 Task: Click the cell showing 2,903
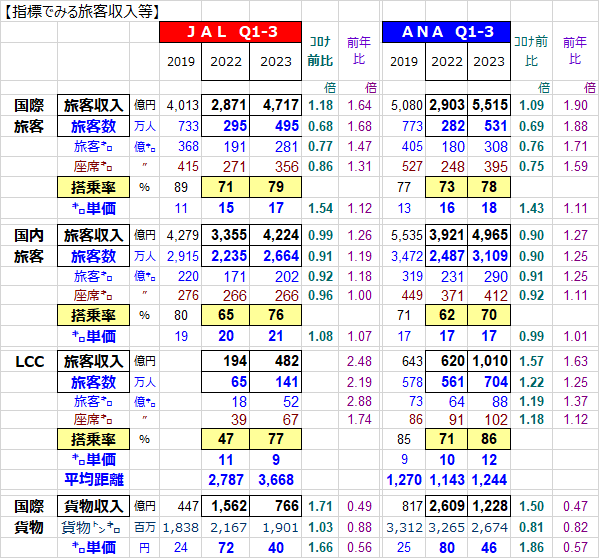coord(447,105)
